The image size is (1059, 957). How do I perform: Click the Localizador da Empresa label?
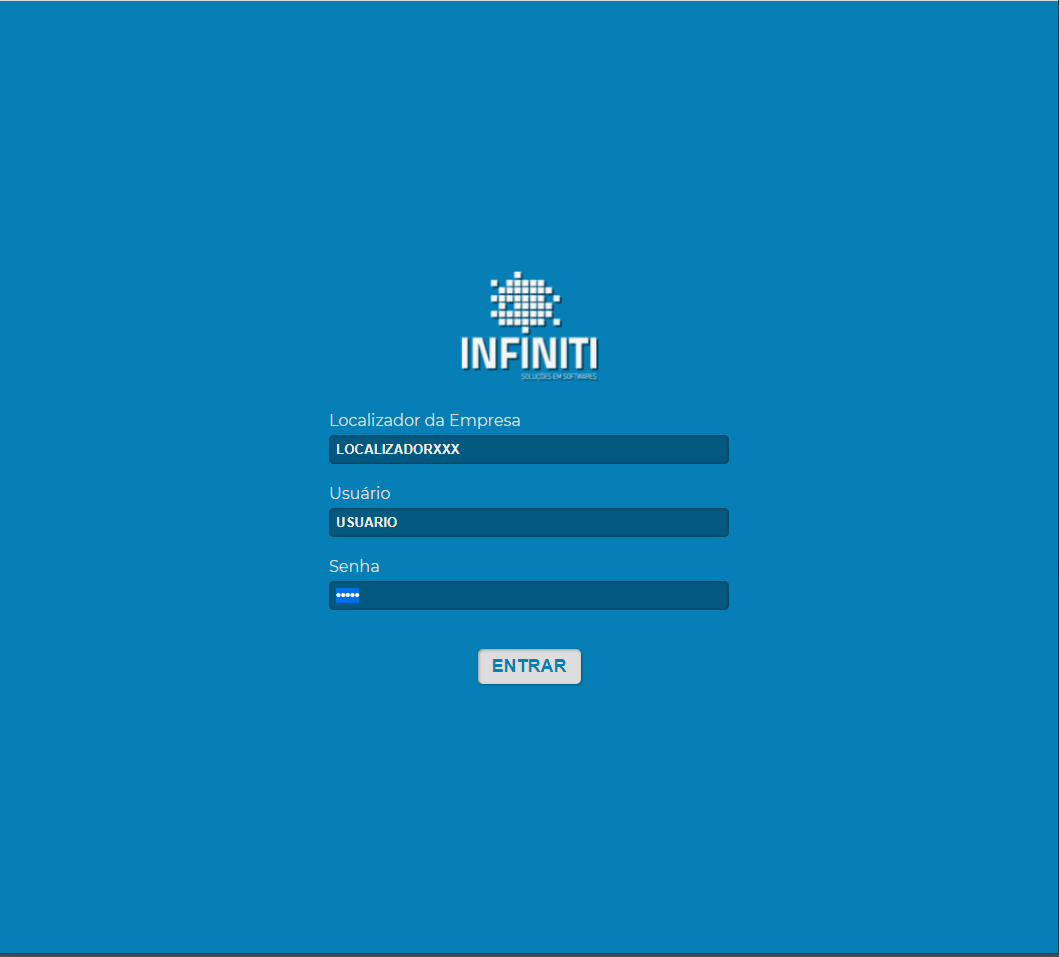pos(424,420)
